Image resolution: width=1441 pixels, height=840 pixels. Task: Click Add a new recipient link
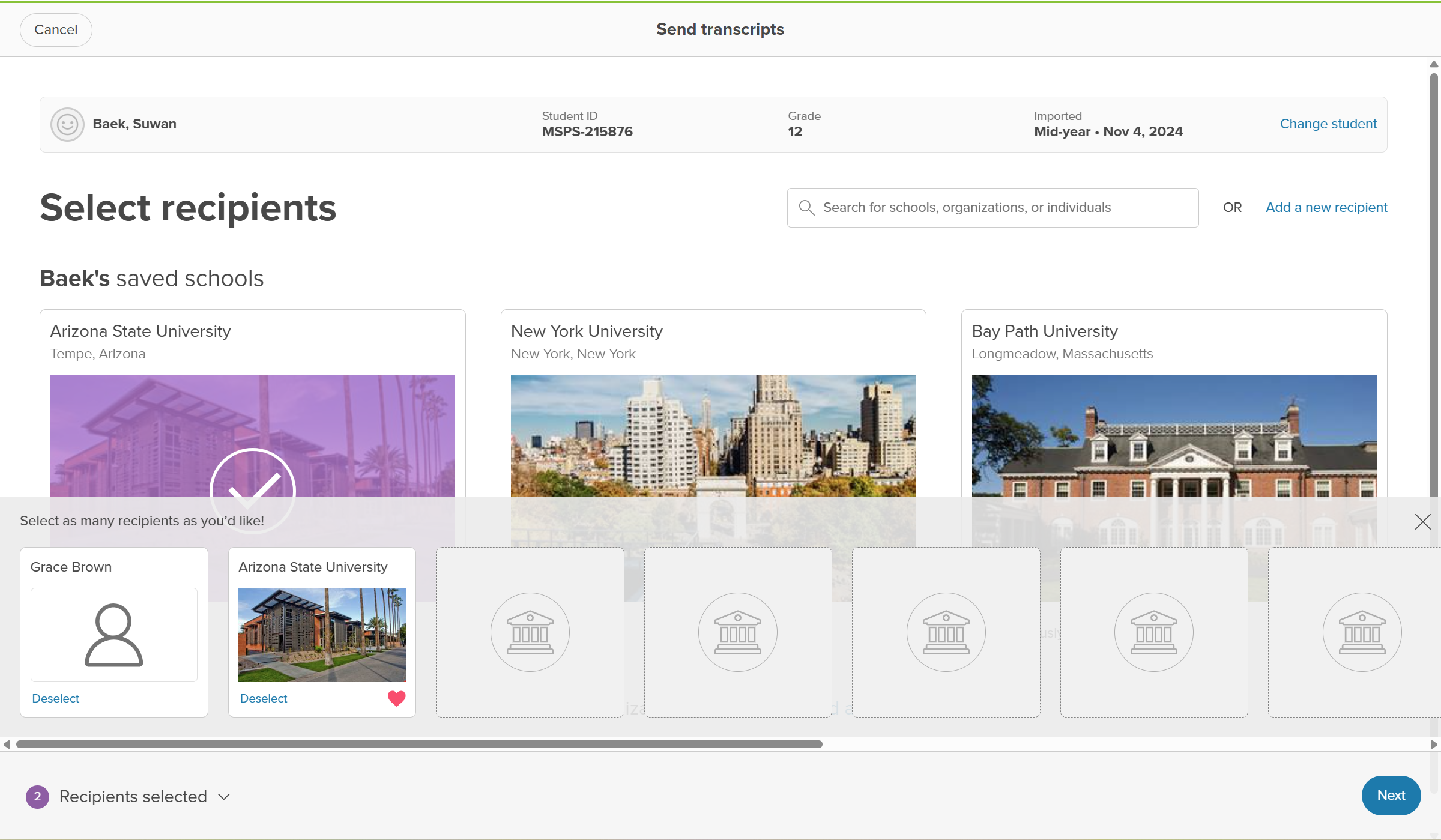click(1326, 208)
